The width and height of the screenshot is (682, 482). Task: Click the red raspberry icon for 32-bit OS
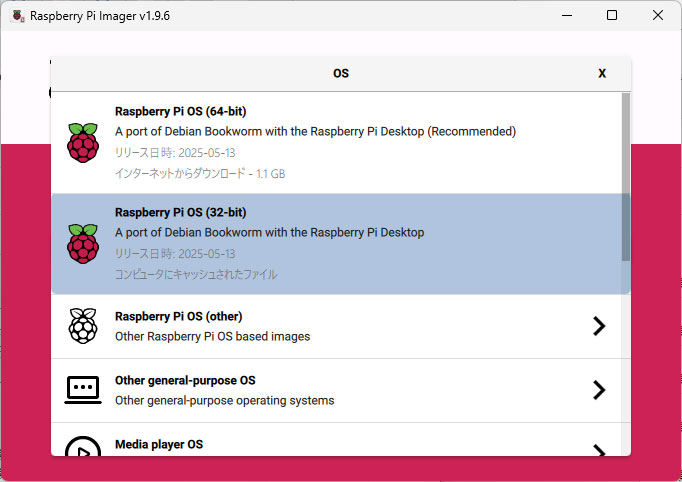pos(83,244)
